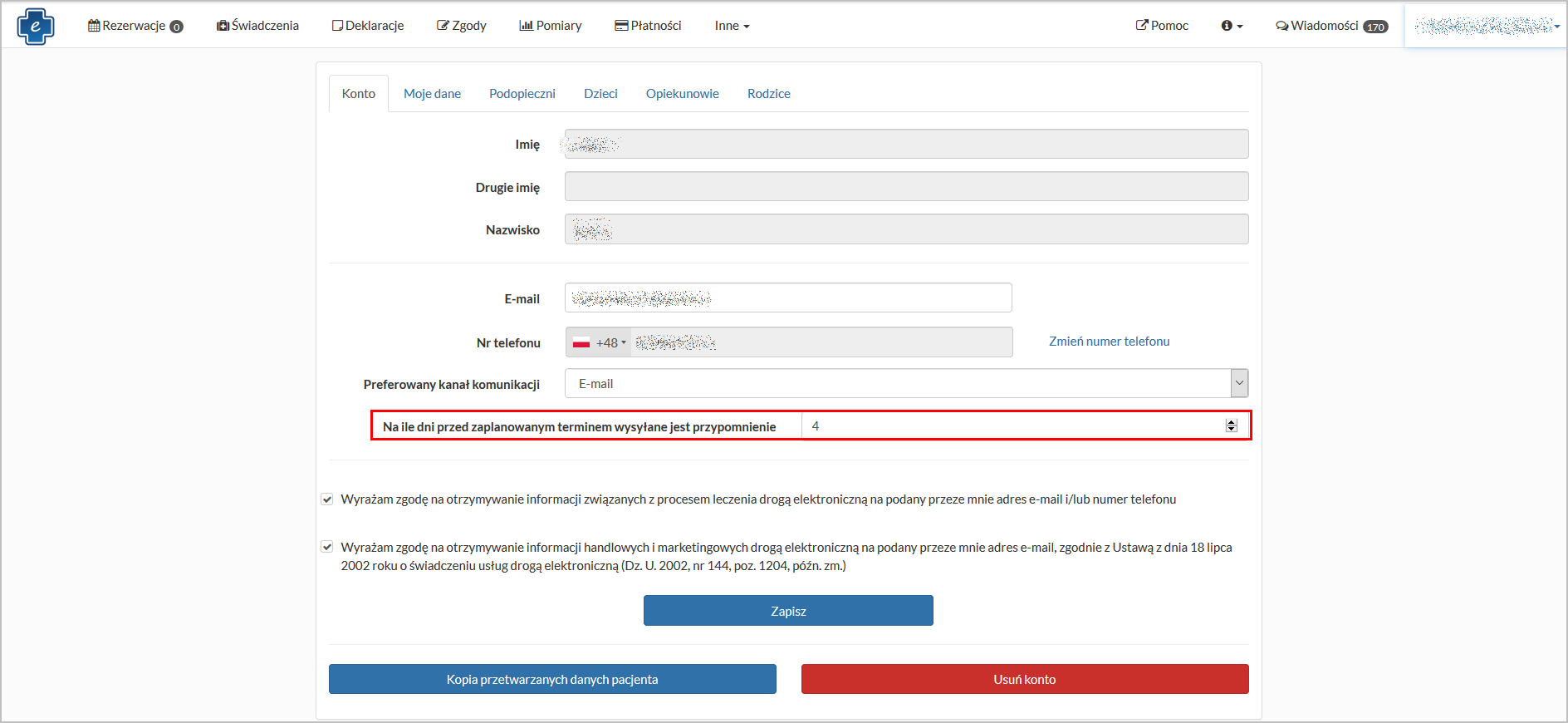
Task: Click the Zapisz button
Action: pos(788,611)
